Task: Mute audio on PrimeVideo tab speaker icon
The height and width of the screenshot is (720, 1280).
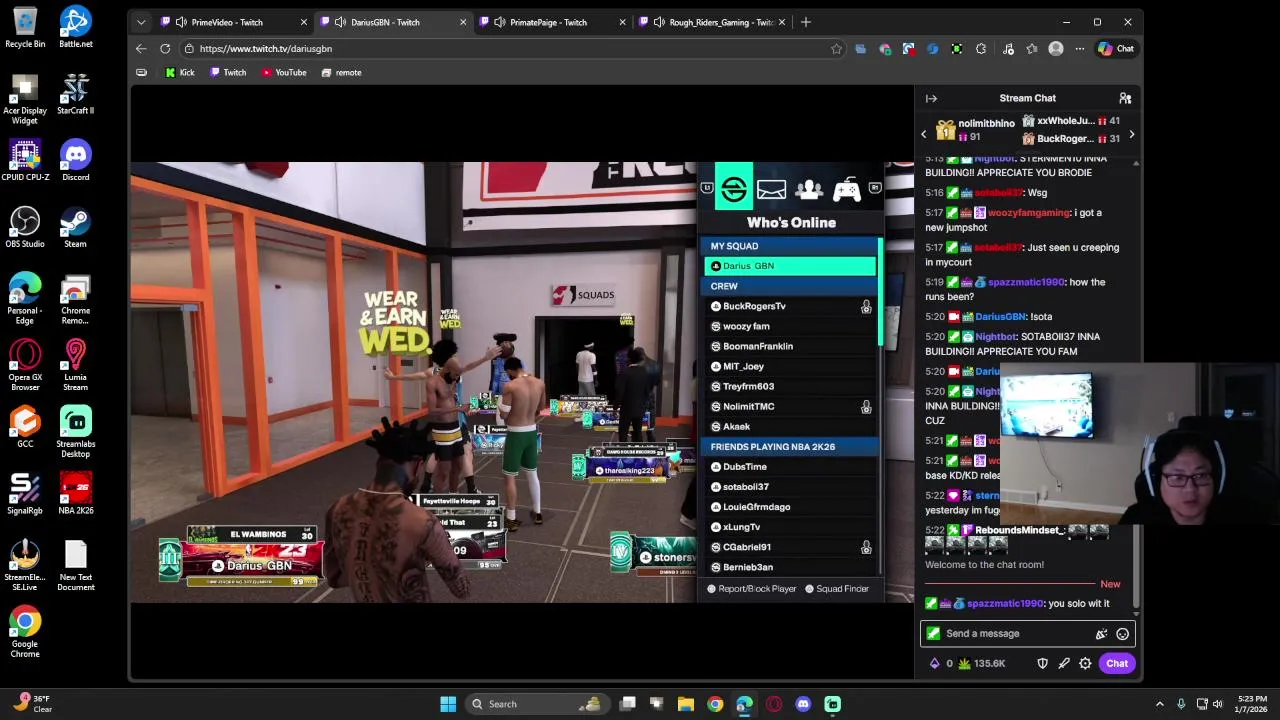Action: click(181, 22)
